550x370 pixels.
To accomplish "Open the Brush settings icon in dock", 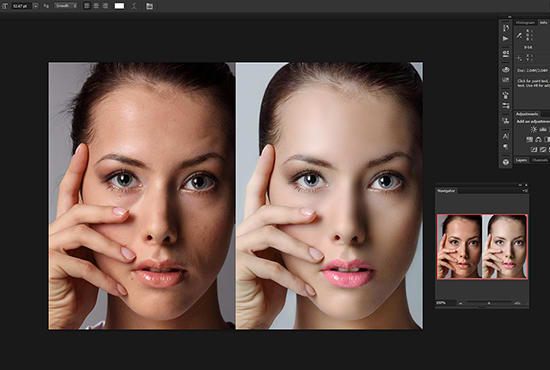I will (x=505, y=106).
